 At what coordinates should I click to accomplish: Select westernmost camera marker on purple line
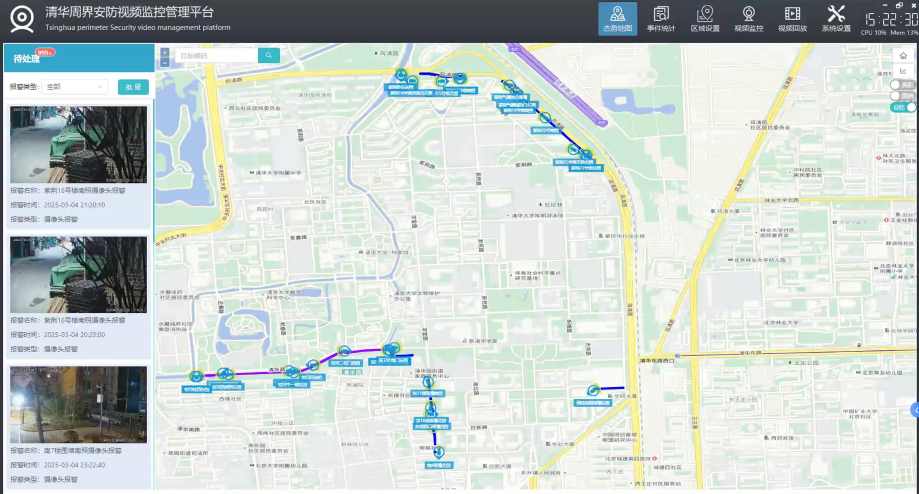pos(196,376)
